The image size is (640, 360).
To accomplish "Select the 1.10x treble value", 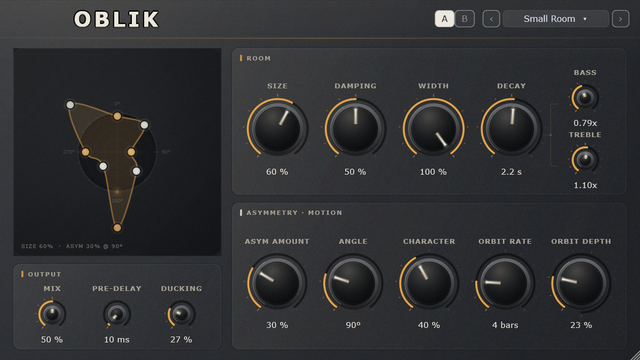I will pos(585,185).
